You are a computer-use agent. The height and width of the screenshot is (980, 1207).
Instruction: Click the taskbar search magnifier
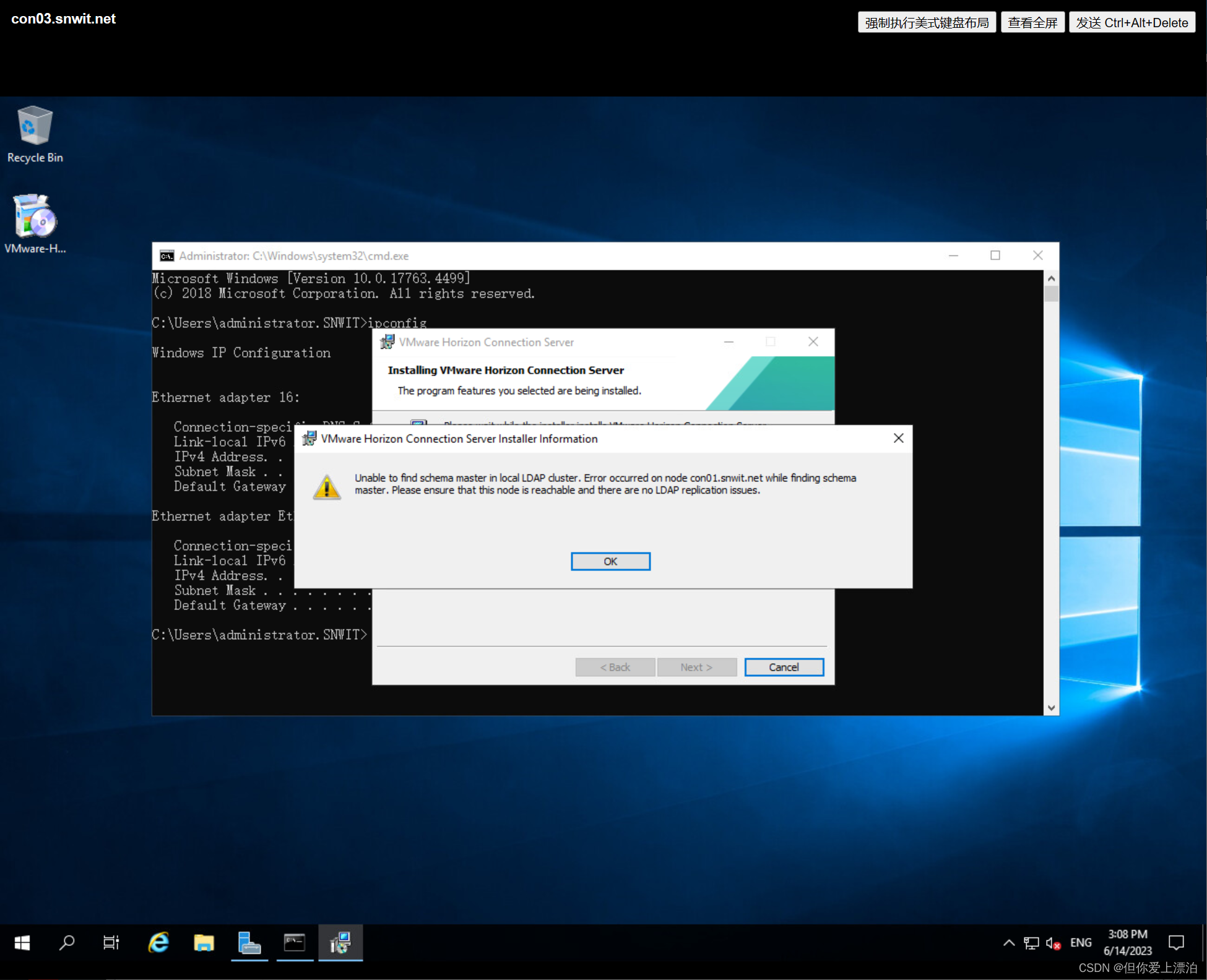tap(67, 943)
